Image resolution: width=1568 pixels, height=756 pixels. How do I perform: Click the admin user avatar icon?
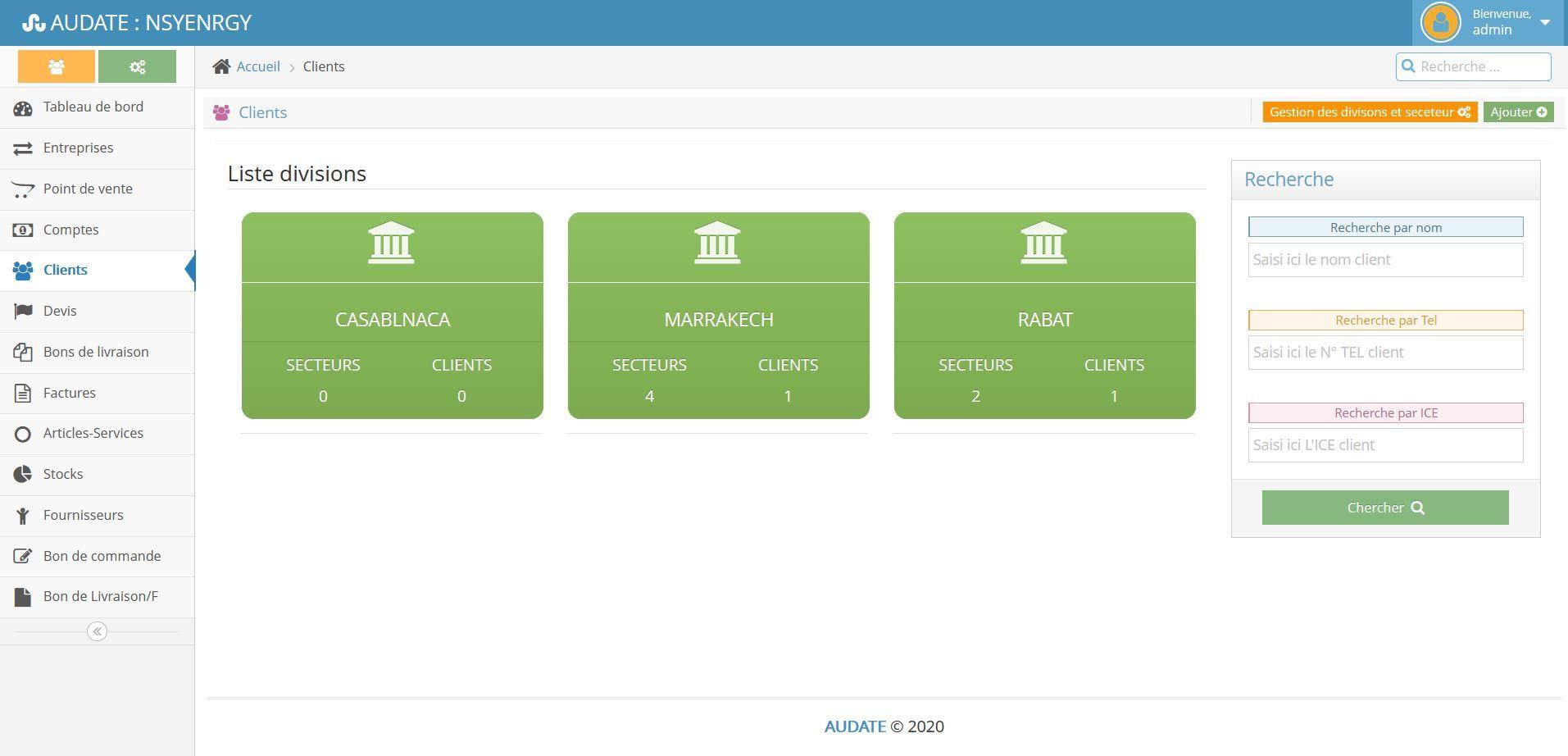coord(1440,22)
